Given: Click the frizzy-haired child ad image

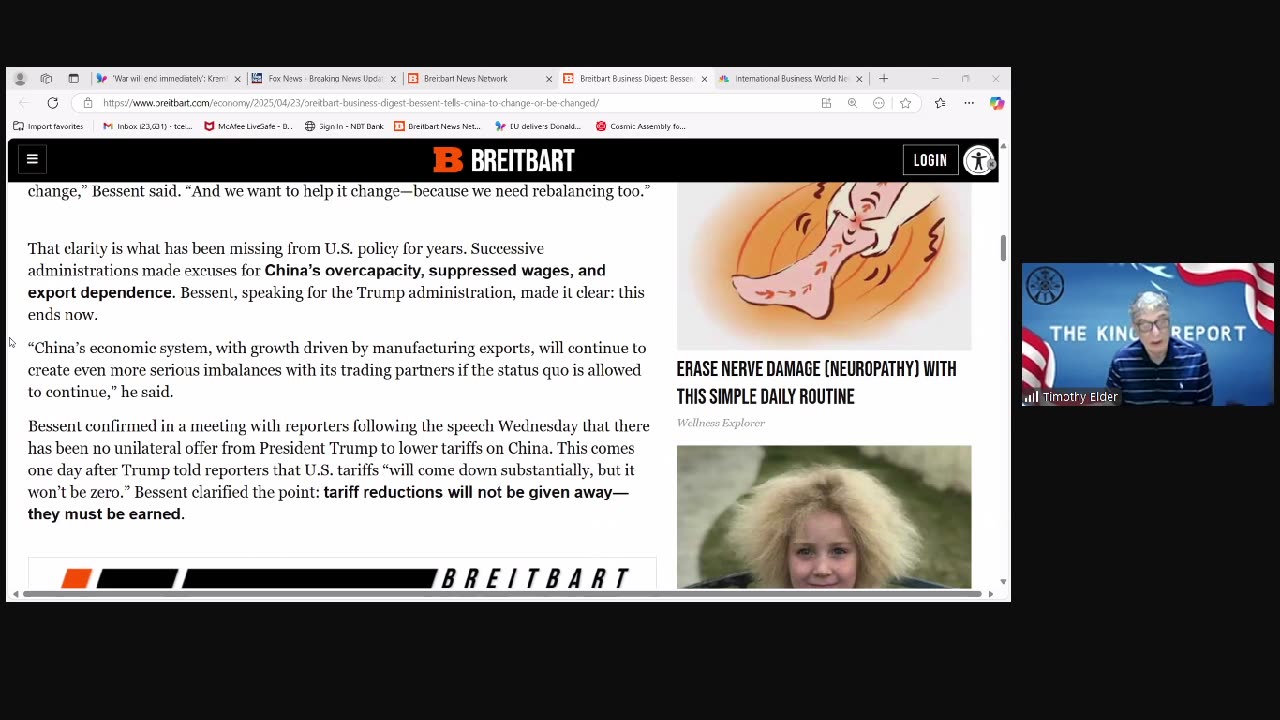Looking at the screenshot, I should coord(824,517).
